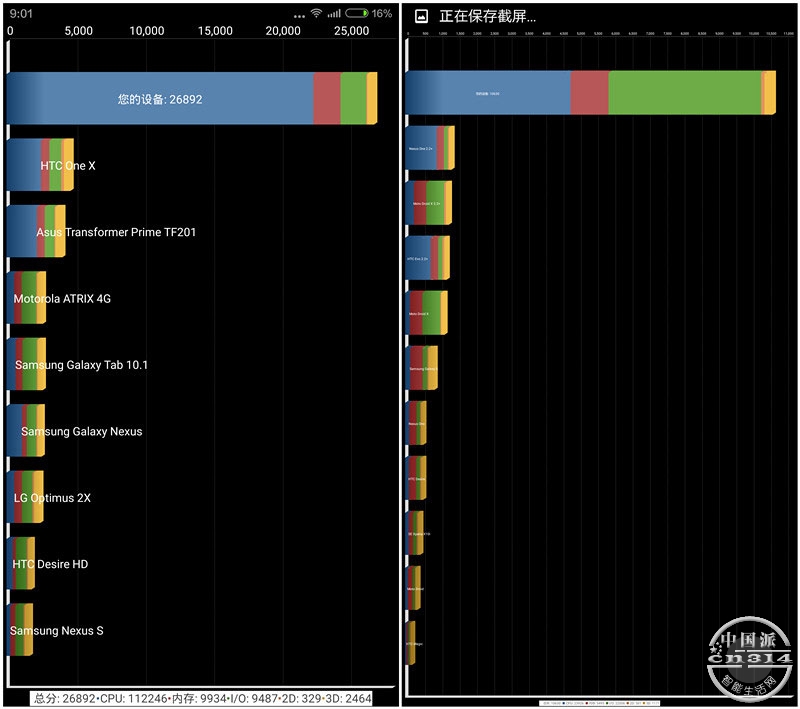Tap the red segment in right chart top bar

(x=589, y=92)
